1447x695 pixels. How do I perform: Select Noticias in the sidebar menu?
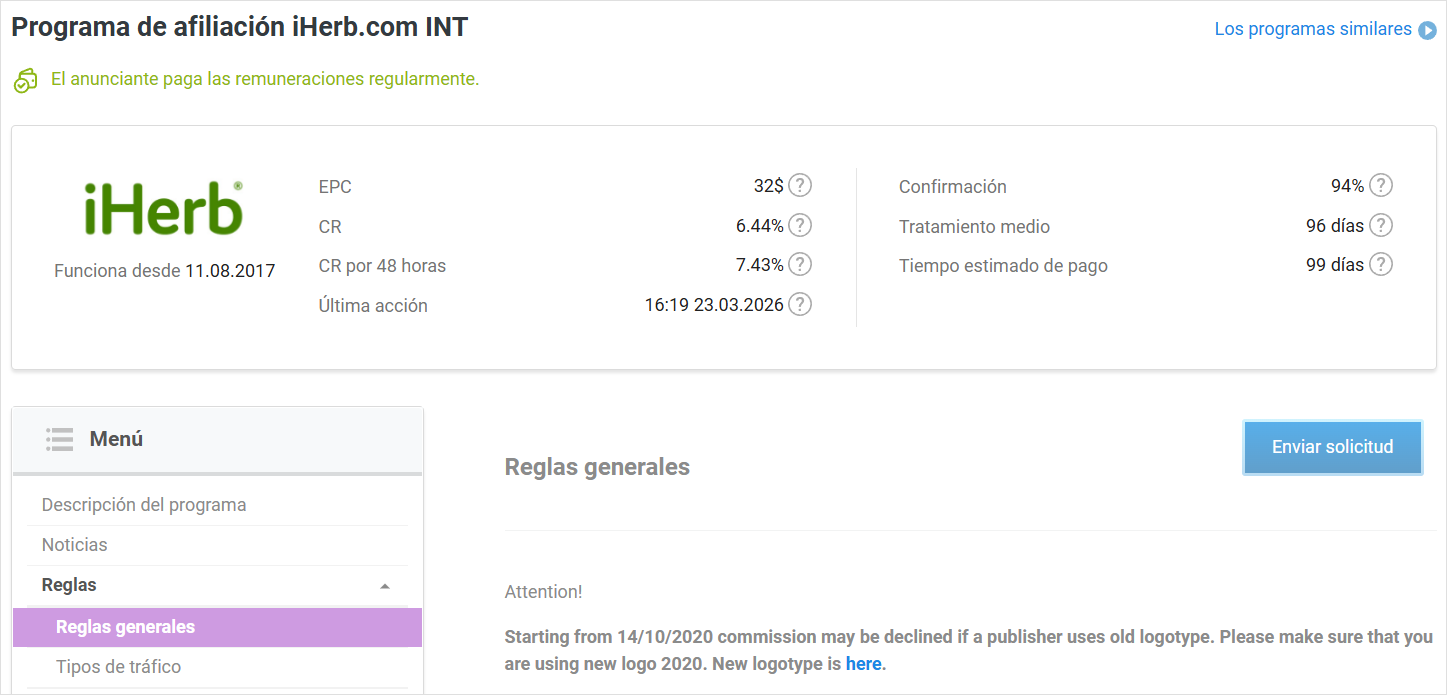(75, 545)
